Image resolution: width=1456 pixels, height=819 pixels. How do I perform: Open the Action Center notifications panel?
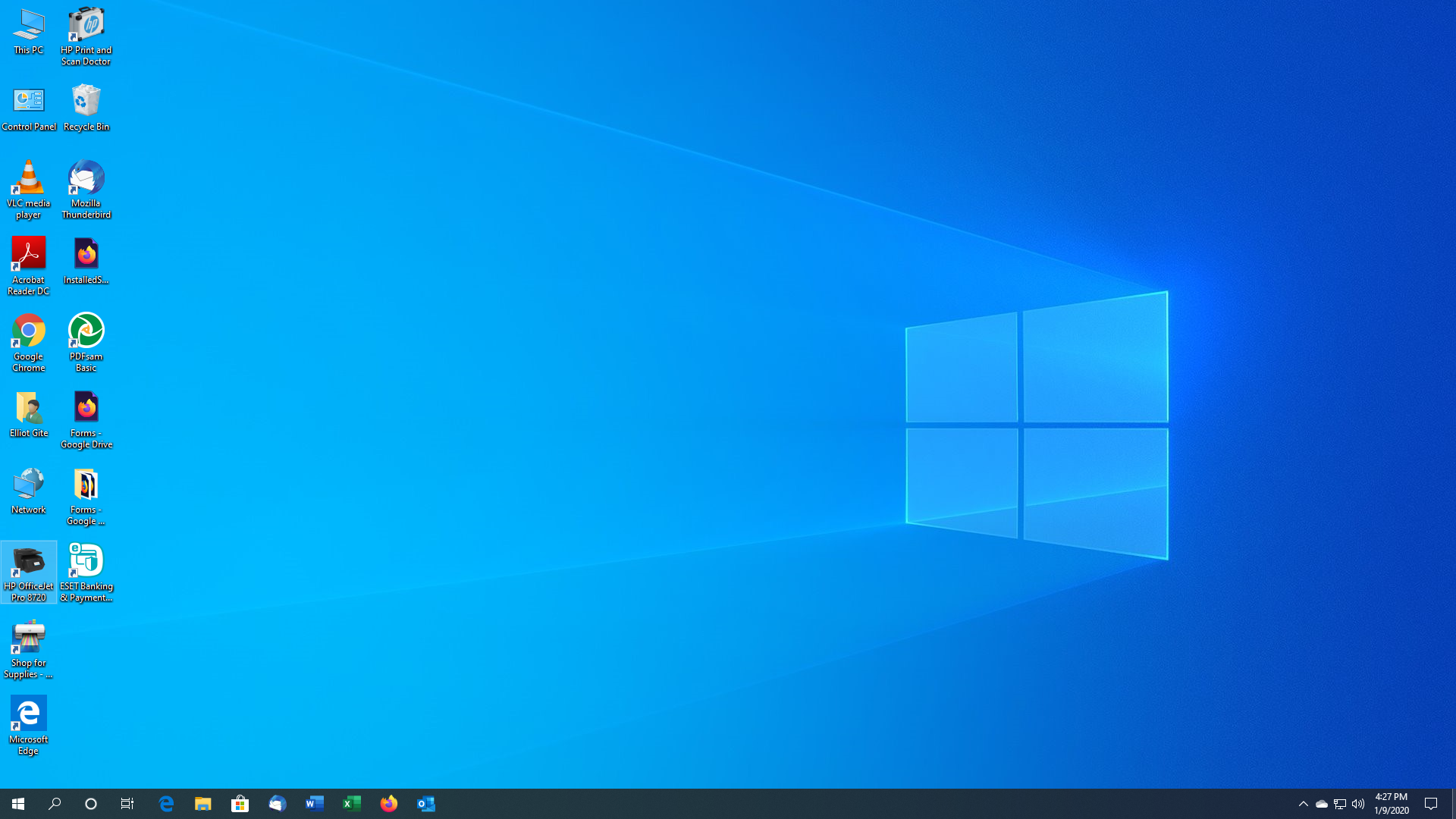point(1431,804)
